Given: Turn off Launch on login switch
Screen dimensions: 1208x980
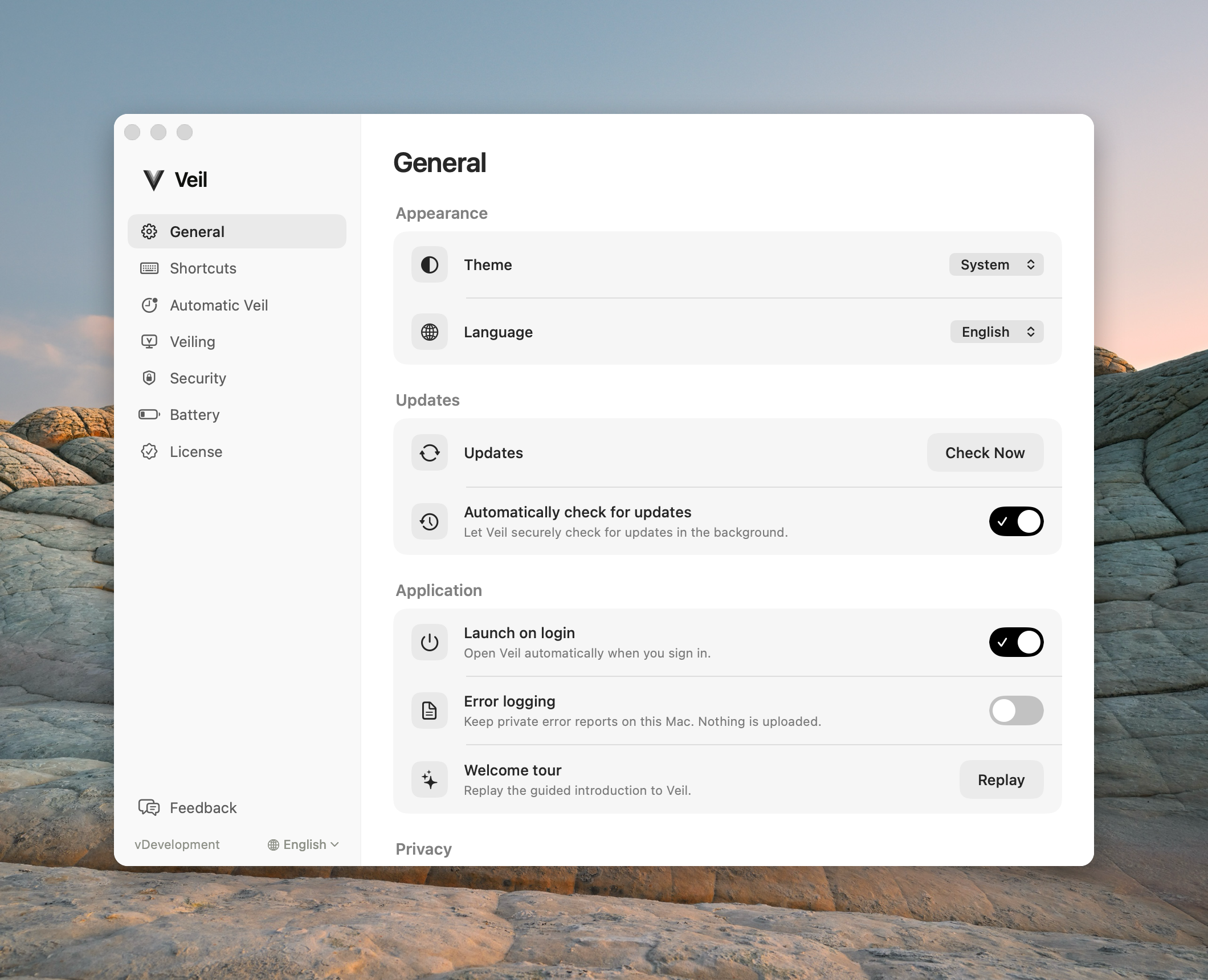Looking at the screenshot, I should tap(1016, 642).
